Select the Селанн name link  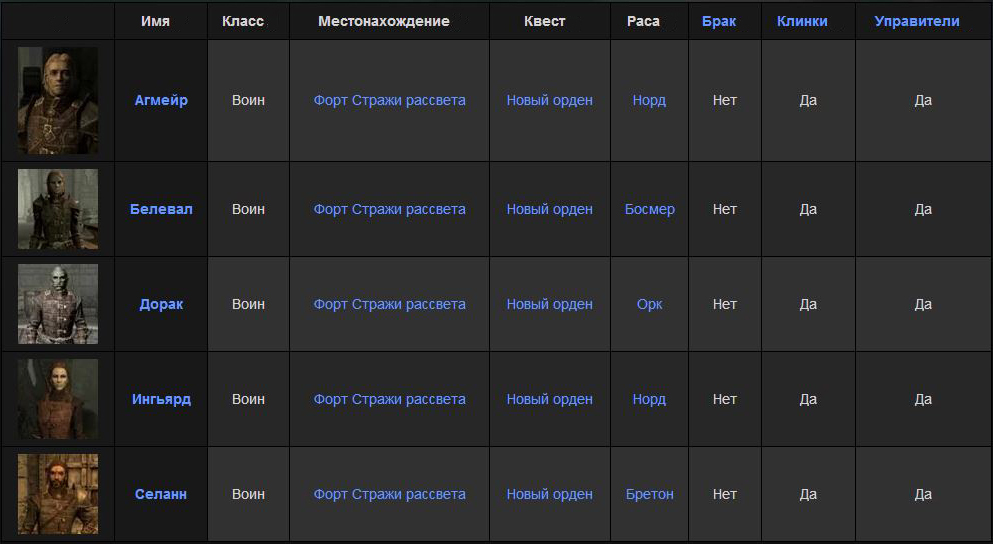click(x=161, y=494)
